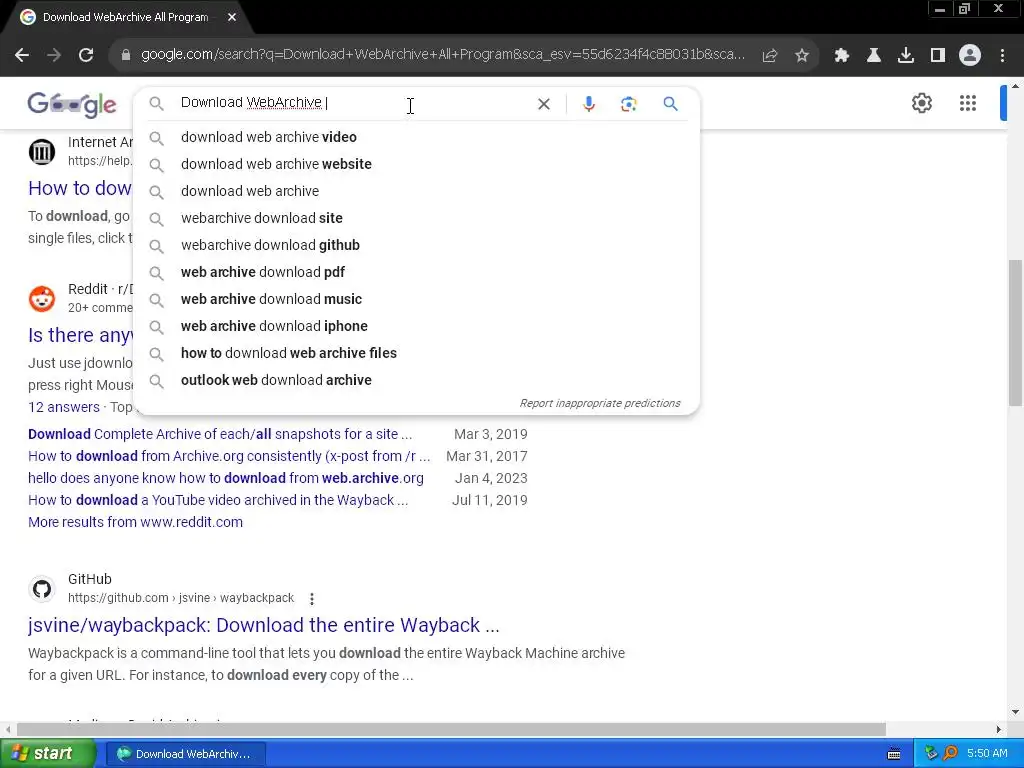1024x768 pixels.
Task: Click the GitHub favicon
Action: (x=42, y=589)
